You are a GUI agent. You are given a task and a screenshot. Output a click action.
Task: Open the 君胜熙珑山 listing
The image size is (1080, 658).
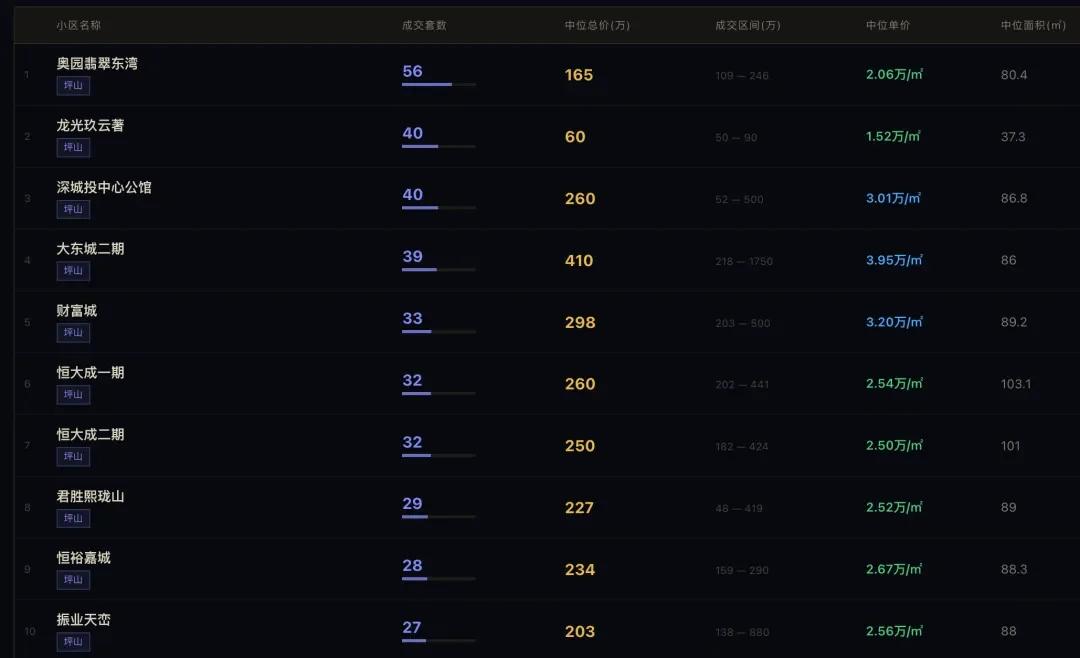(90, 497)
